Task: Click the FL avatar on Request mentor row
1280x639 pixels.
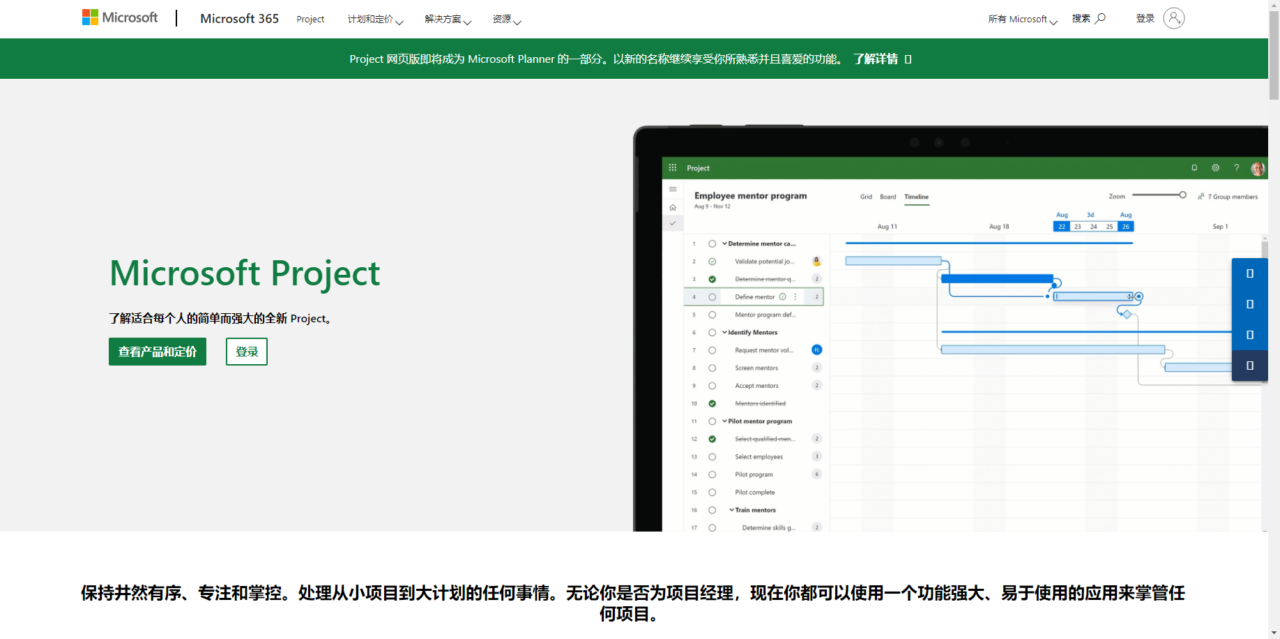Action: tap(817, 350)
